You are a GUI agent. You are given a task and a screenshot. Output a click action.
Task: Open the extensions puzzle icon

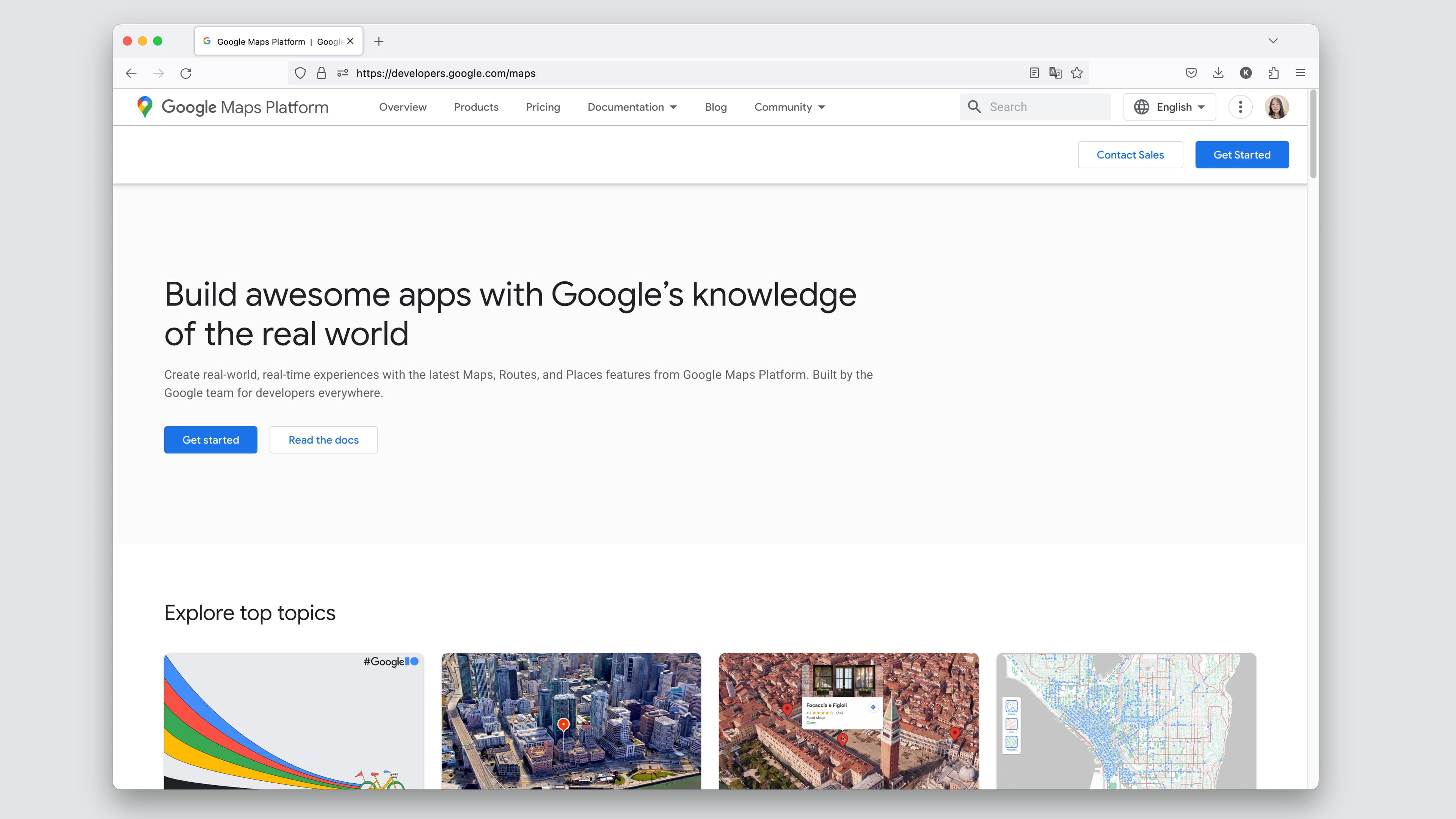[x=1273, y=73]
